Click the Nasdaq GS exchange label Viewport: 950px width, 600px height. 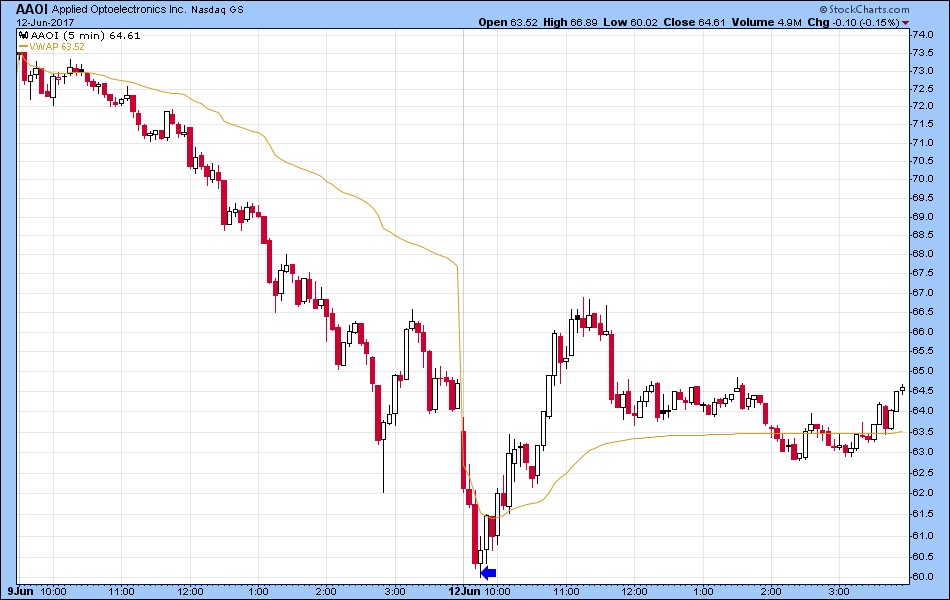click(217, 10)
